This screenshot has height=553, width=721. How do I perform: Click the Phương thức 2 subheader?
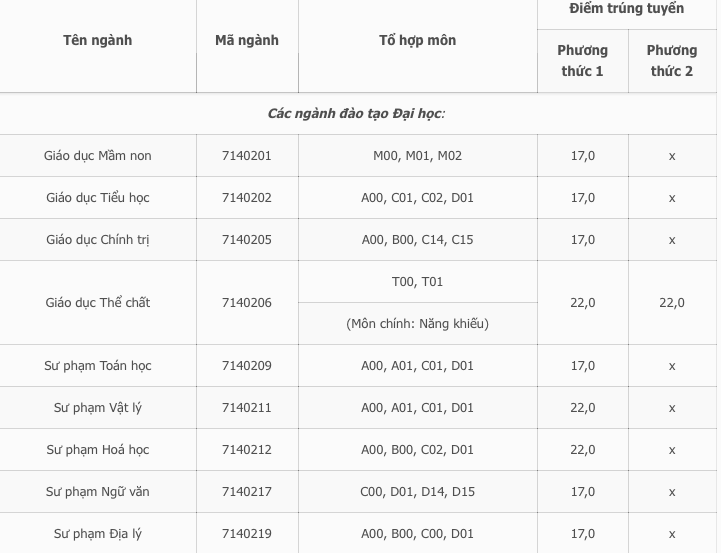pyautogui.click(x=672, y=60)
